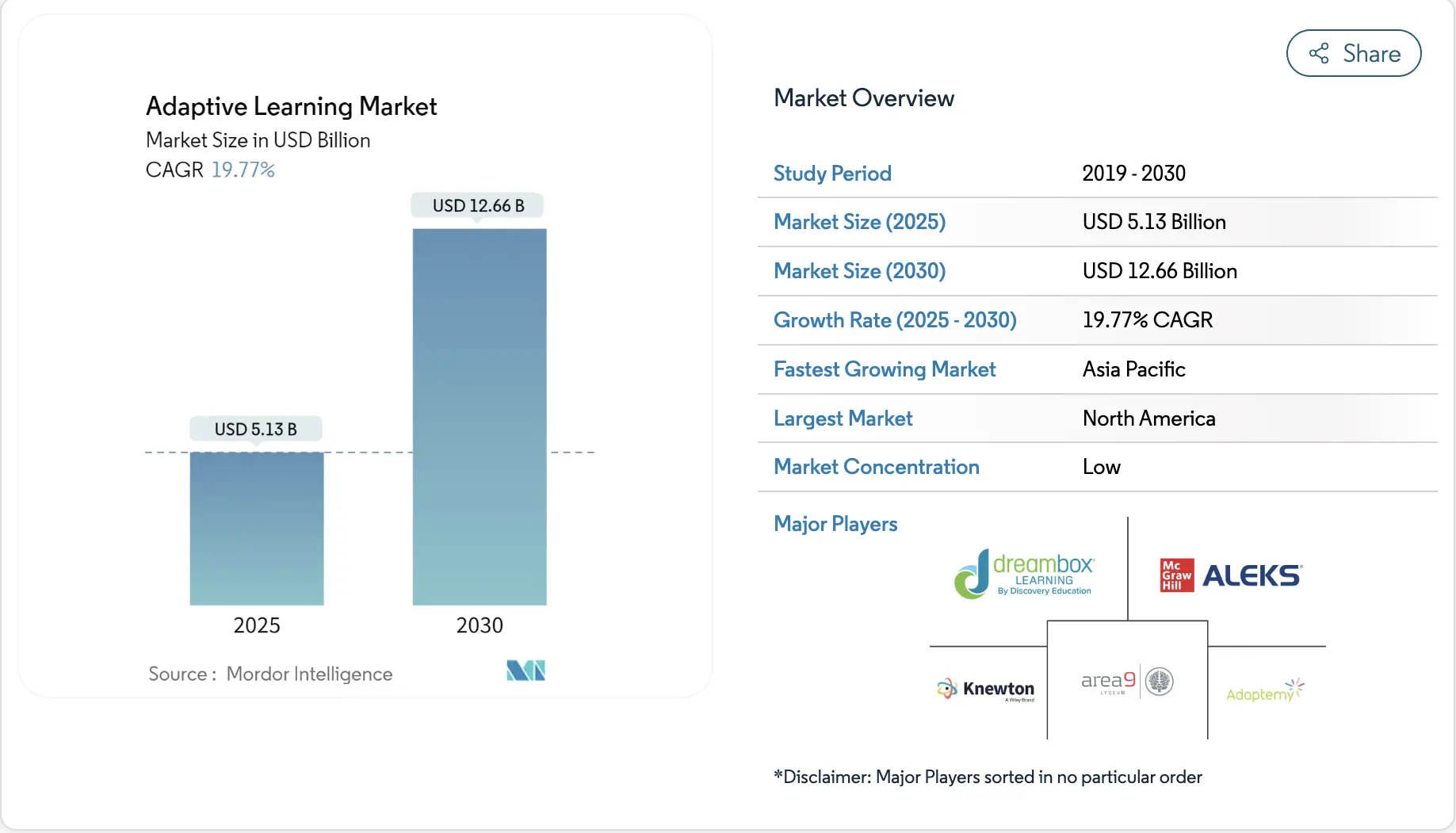
Task: Click the Knewton colorful ring icon
Action: pyautogui.click(x=946, y=688)
